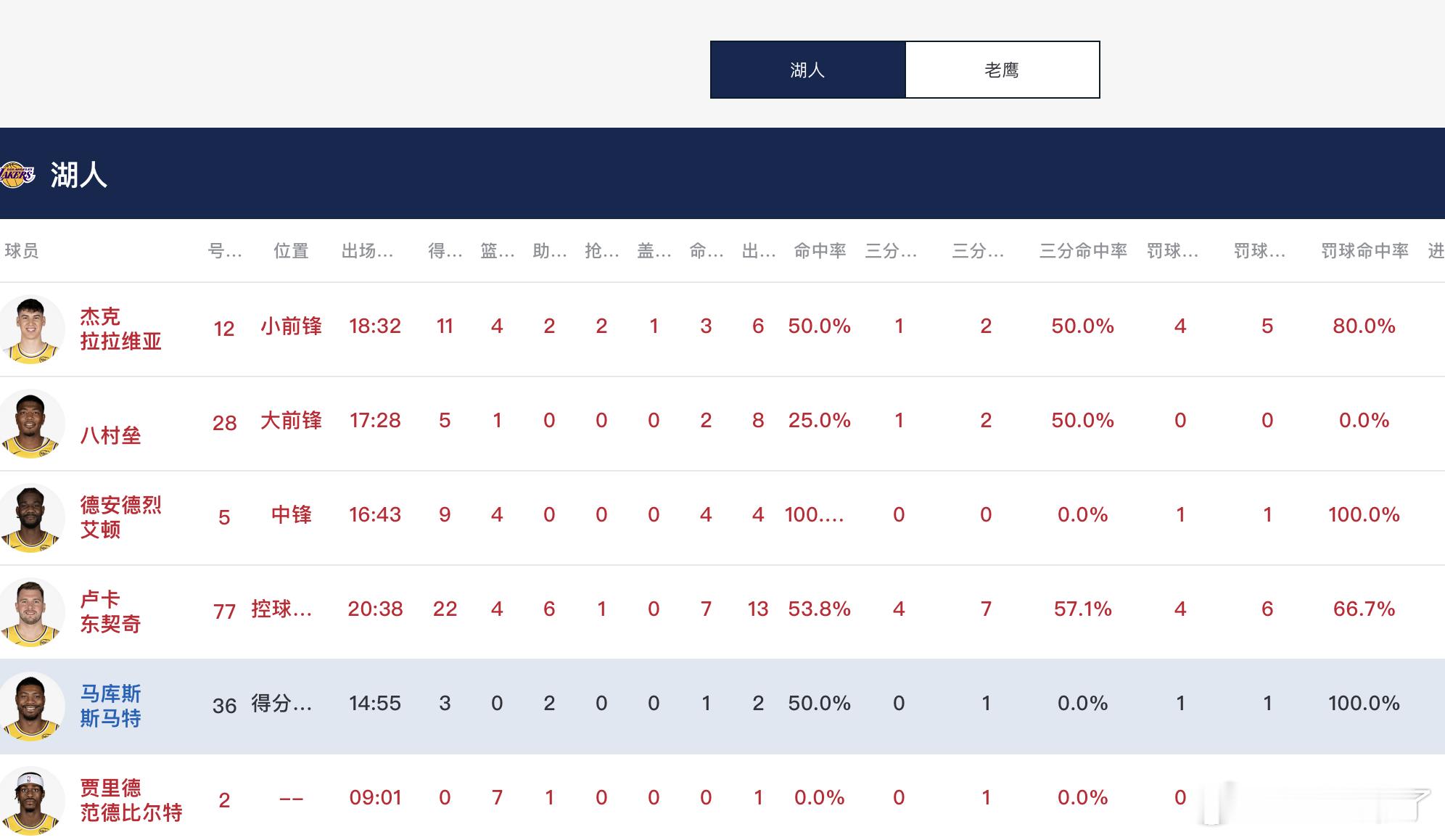Open 马库斯 斯马特 player name link
Screen dimensions: 1445x840
(x=110, y=706)
